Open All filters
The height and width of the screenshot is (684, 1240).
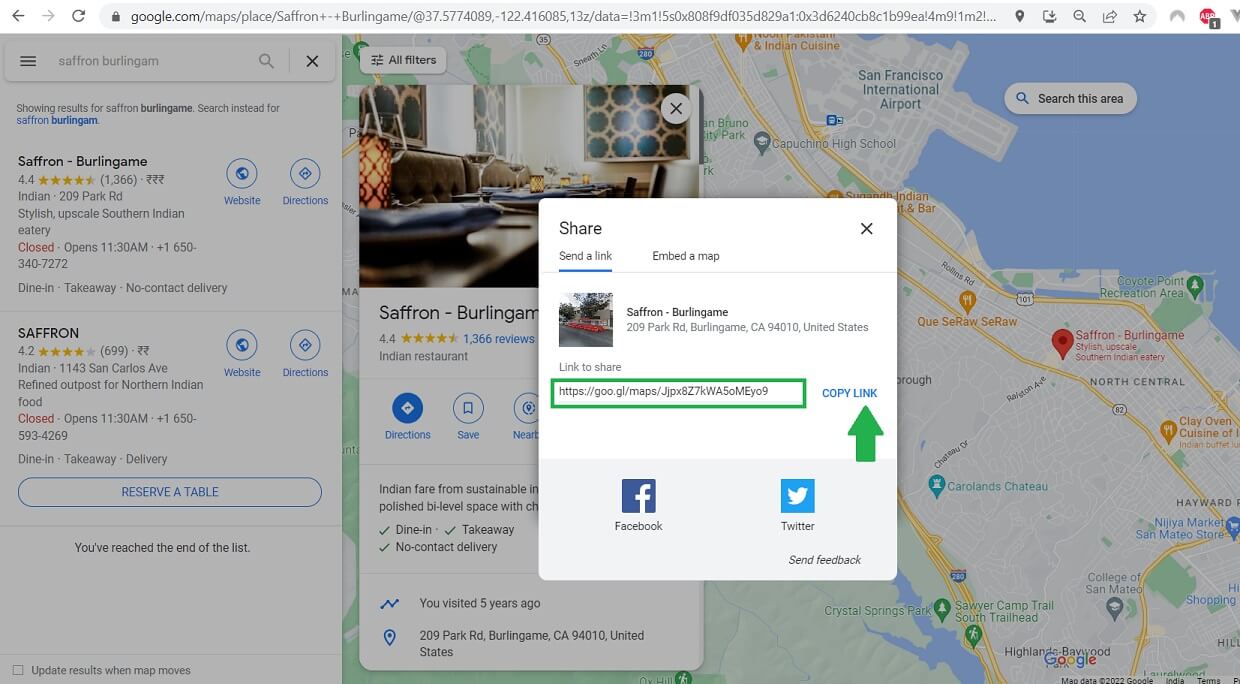tap(403, 60)
